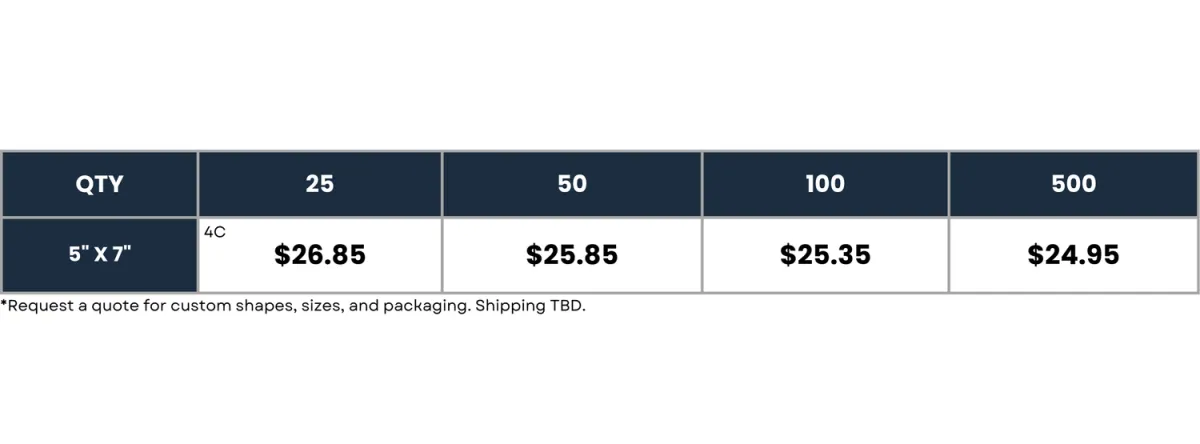Click the X in 5" X 7" label
The image size is (1200, 444).
tap(100, 255)
